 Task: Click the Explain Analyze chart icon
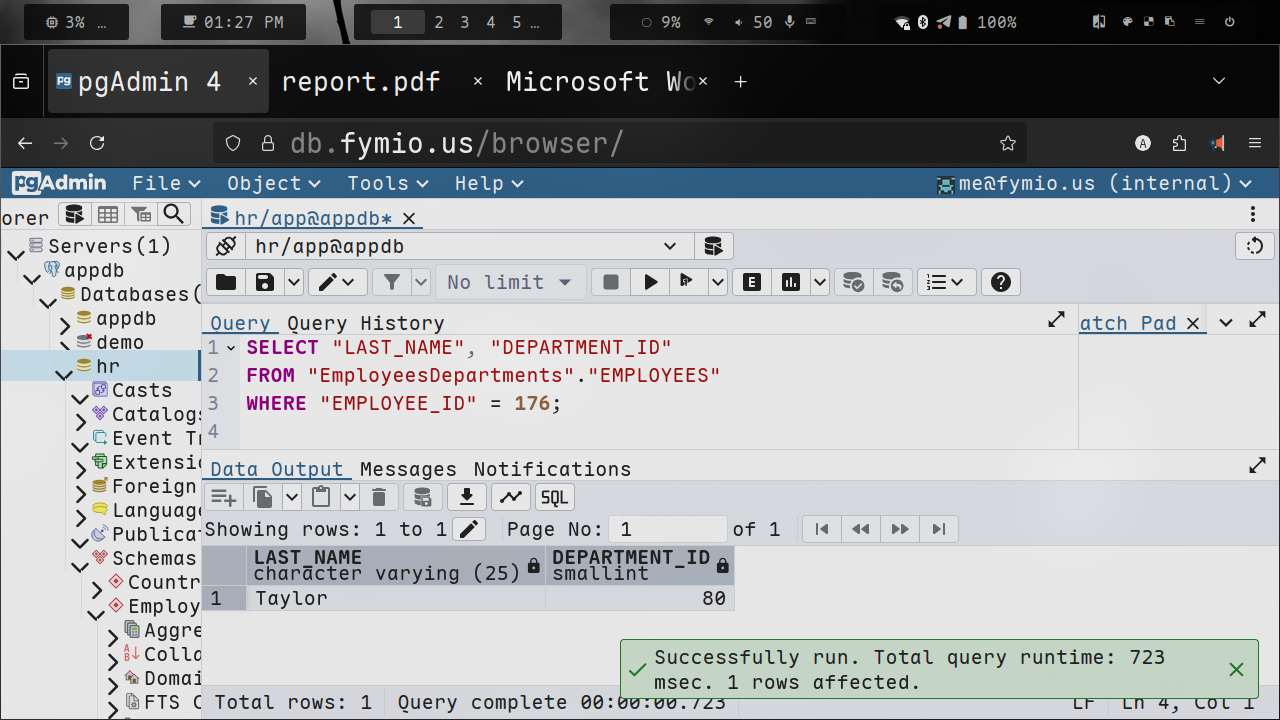coord(791,282)
